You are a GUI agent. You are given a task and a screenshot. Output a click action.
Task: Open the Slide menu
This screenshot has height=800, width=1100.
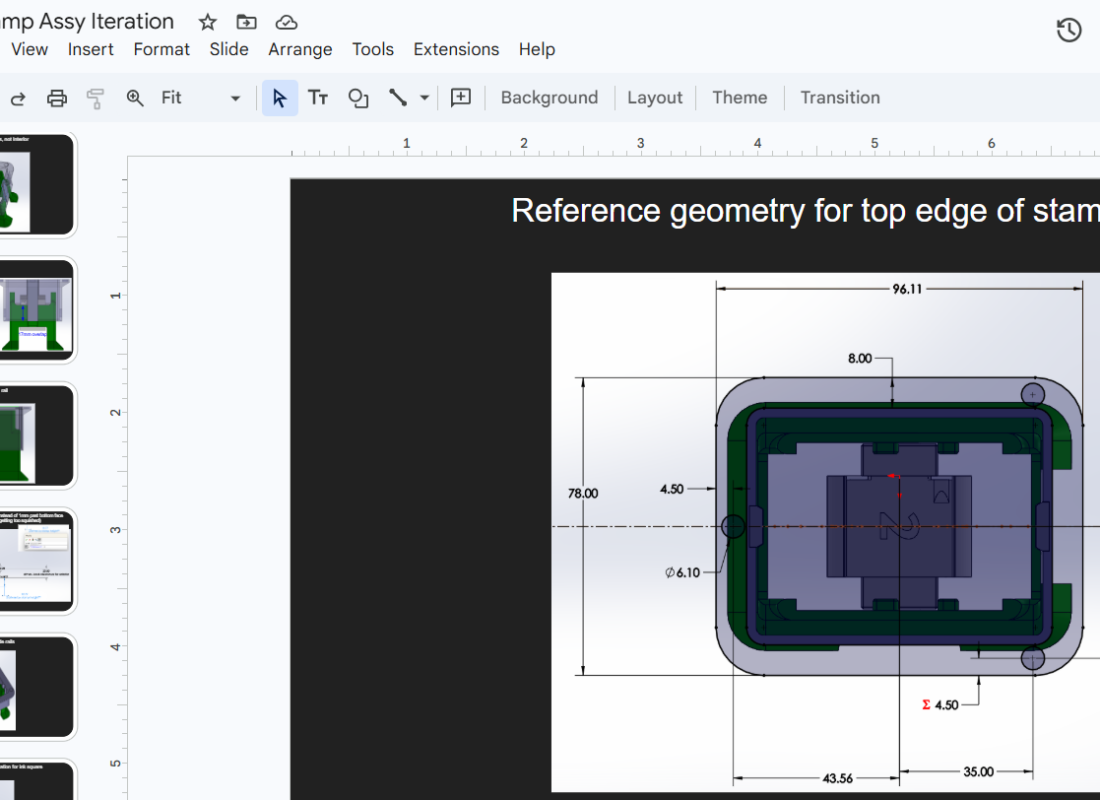point(229,50)
